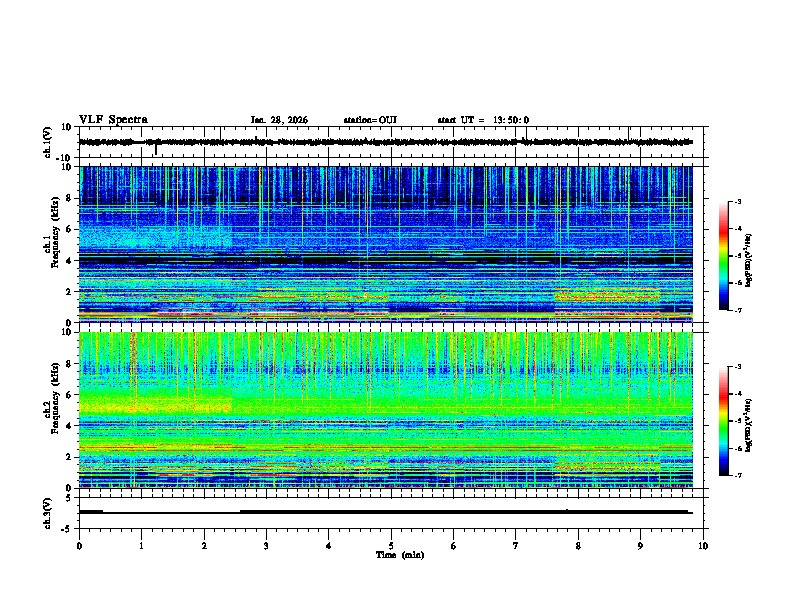Click the time axis tick label "9"
Viewport: 792px width, 612px height.
pos(640,546)
